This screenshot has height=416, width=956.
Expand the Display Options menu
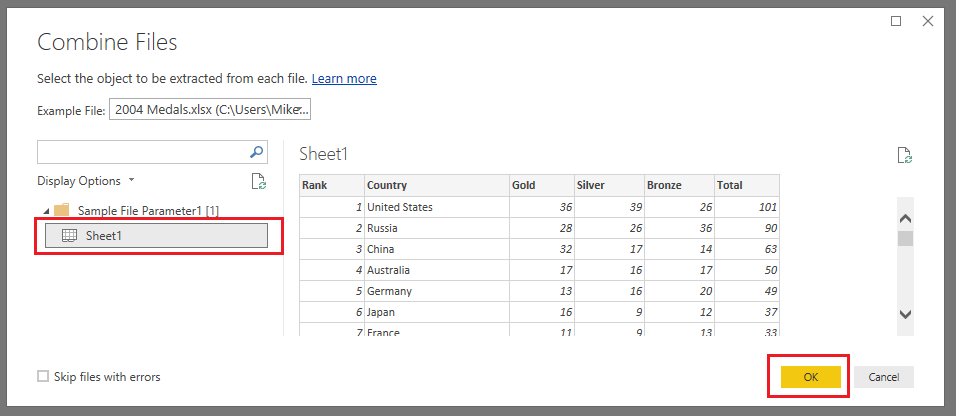point(85,181)
